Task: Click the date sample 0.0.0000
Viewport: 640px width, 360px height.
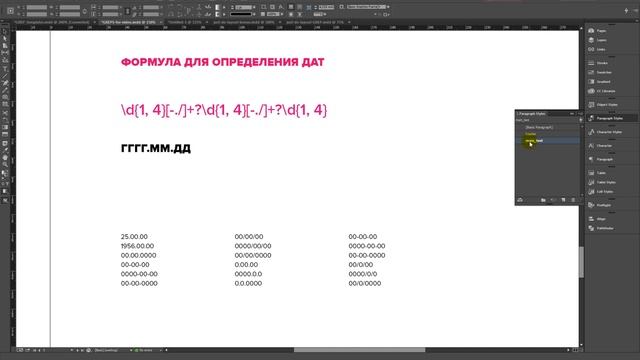Action: (x=248, y=284)
